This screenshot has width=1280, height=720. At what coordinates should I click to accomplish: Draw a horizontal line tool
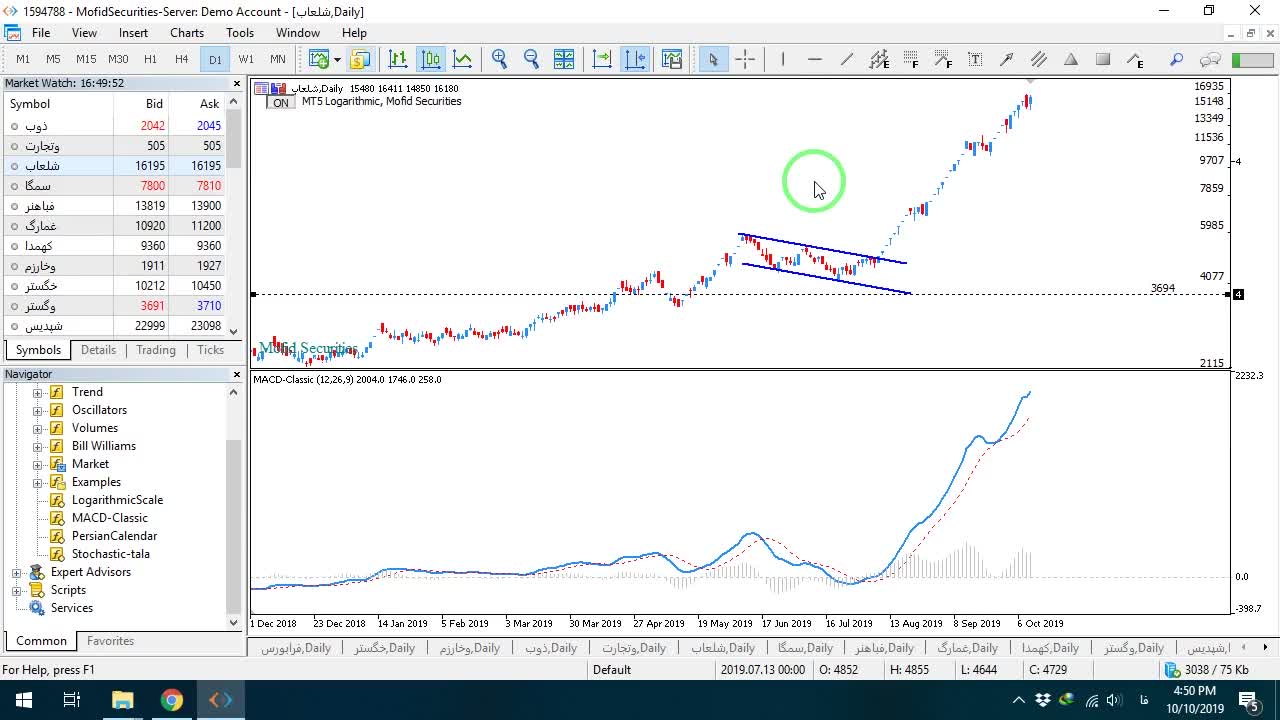pyautogui.click(x=815, y=59)
